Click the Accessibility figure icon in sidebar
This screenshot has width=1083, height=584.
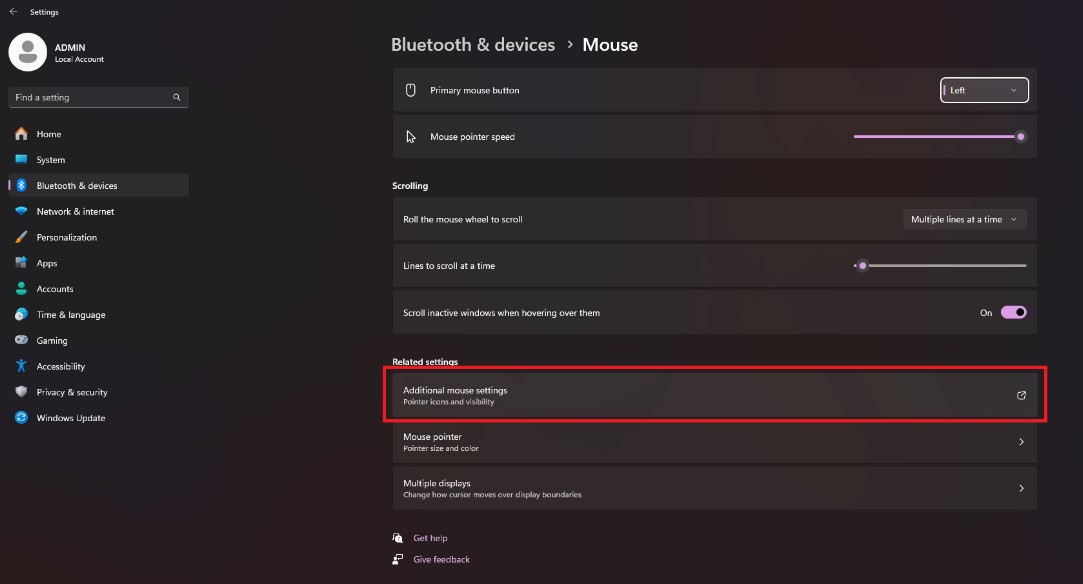click(x=21, y=366)
